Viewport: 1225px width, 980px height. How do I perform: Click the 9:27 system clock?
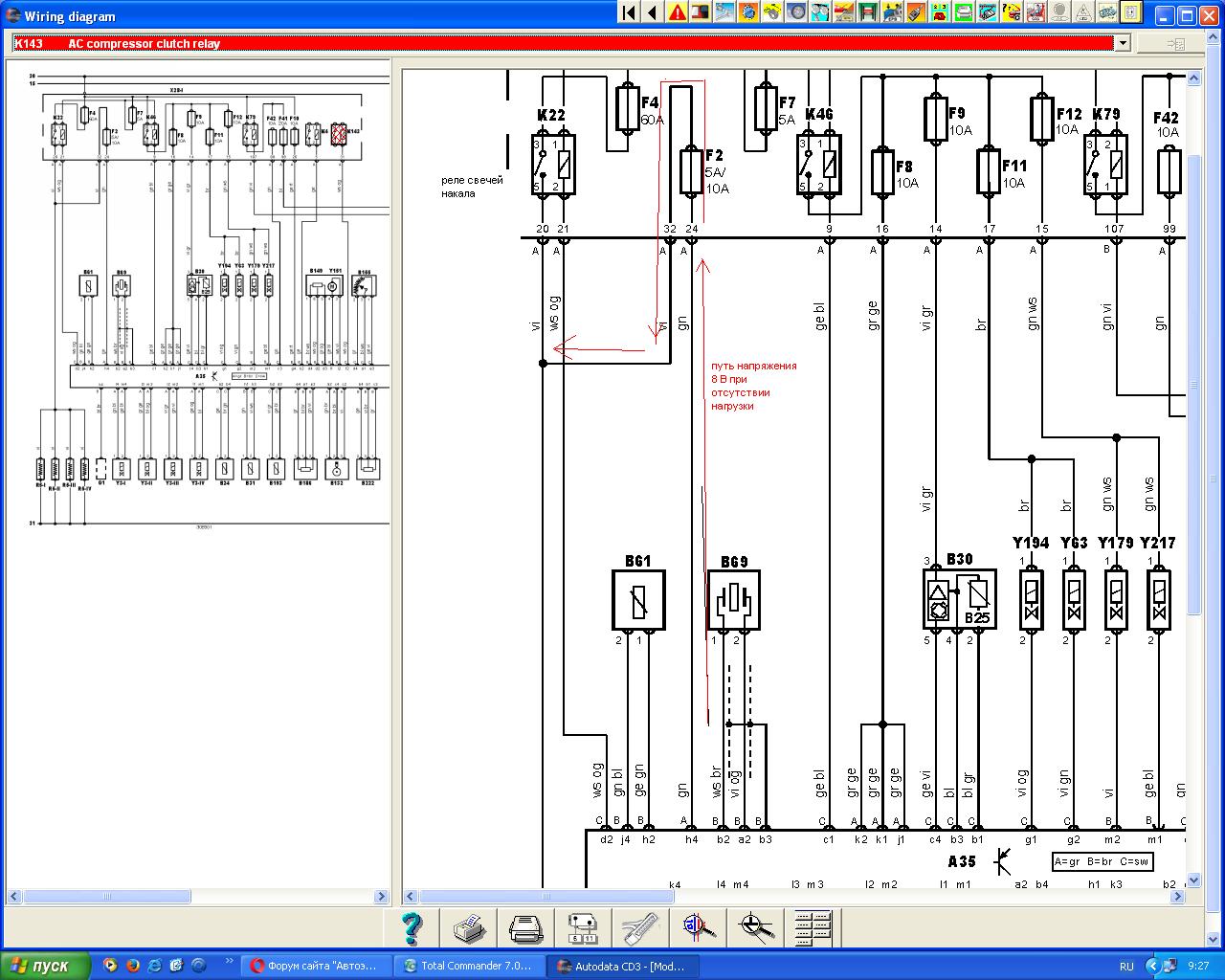[x=1197, y=966]
